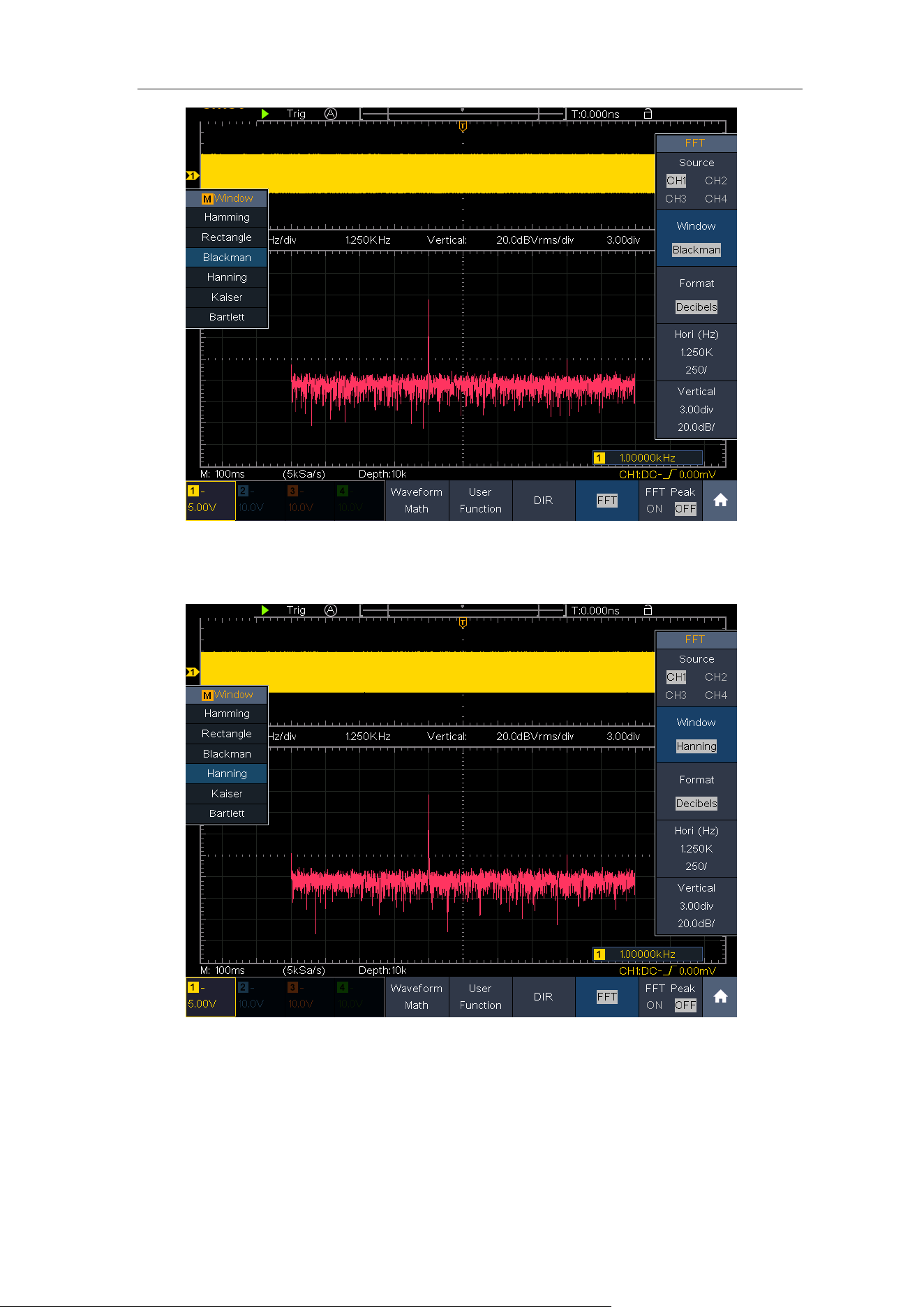Click horizontal position bar atop Blackman screen

pyautogui.click(x=463, y=114)
